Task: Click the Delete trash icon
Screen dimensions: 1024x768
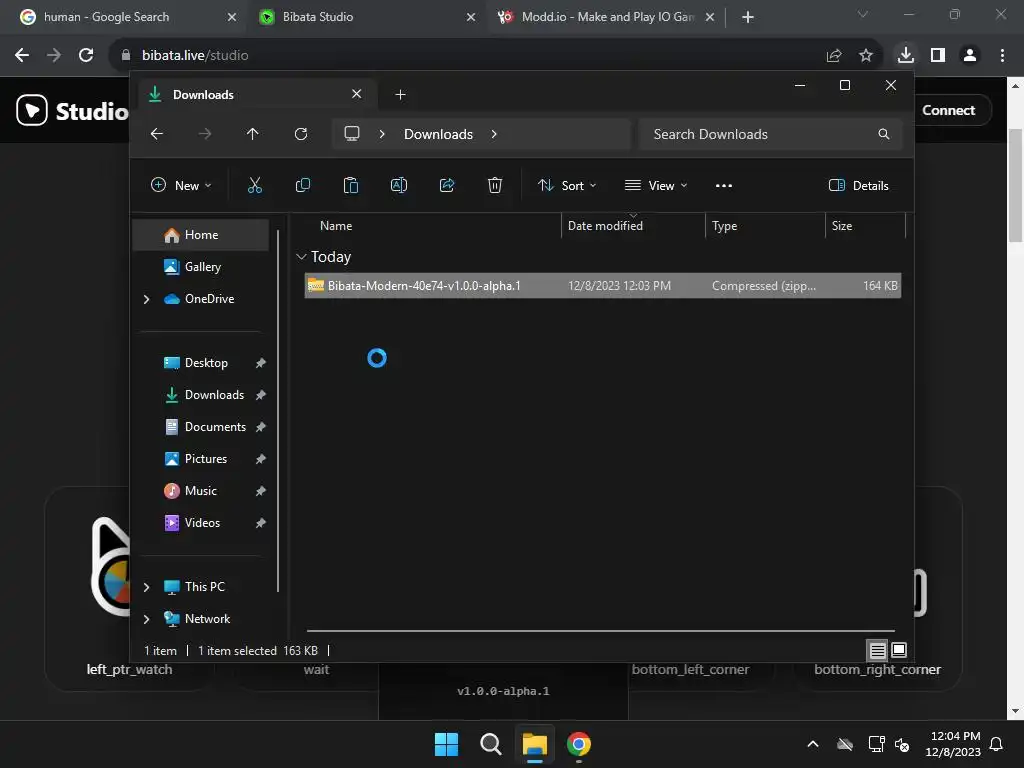Action: click(x=495, y=185)
